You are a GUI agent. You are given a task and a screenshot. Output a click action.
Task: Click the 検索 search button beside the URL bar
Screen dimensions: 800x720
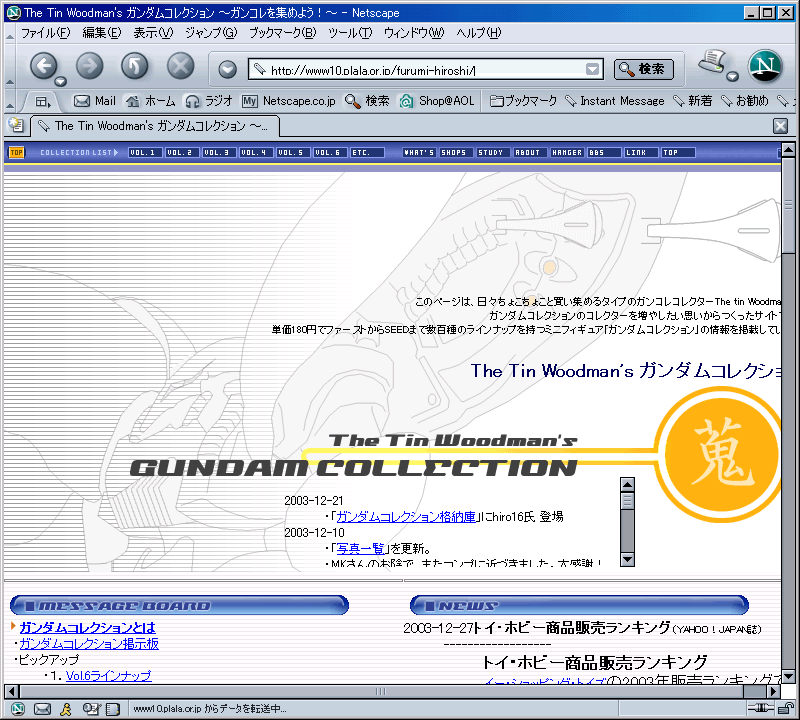click(x=643, y=69)
